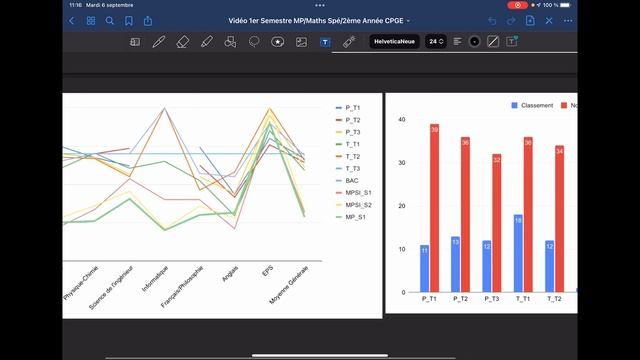
Task: Click the Informatique axis label
Action: [x=155, y=279]
